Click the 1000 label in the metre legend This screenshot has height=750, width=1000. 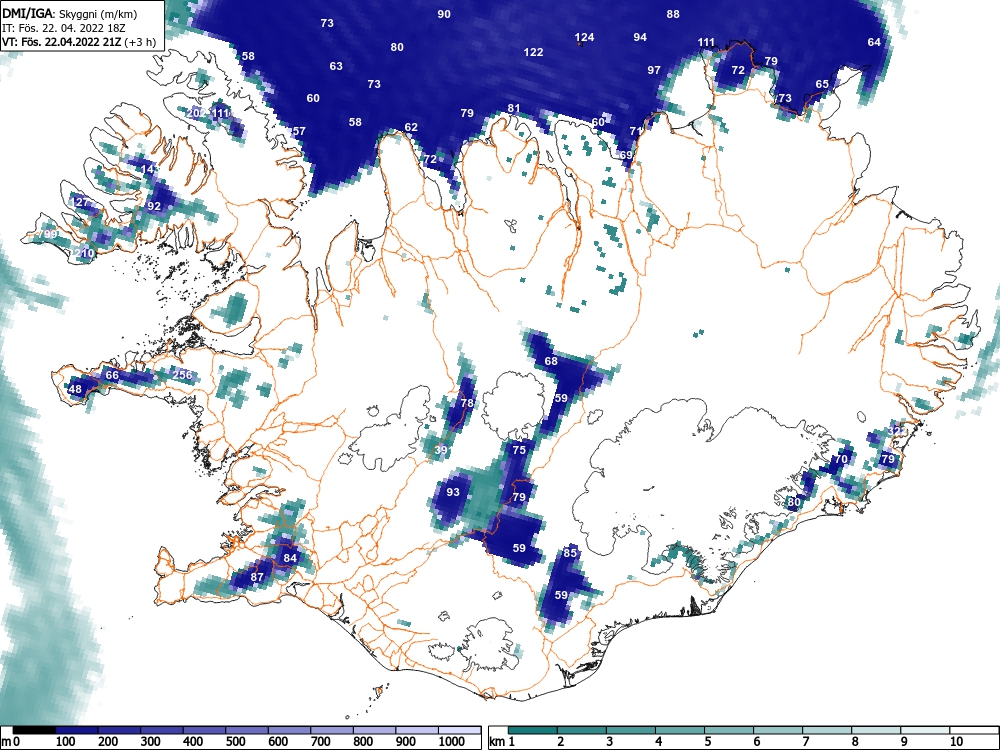pyautogui.click(x=452, y=742)
